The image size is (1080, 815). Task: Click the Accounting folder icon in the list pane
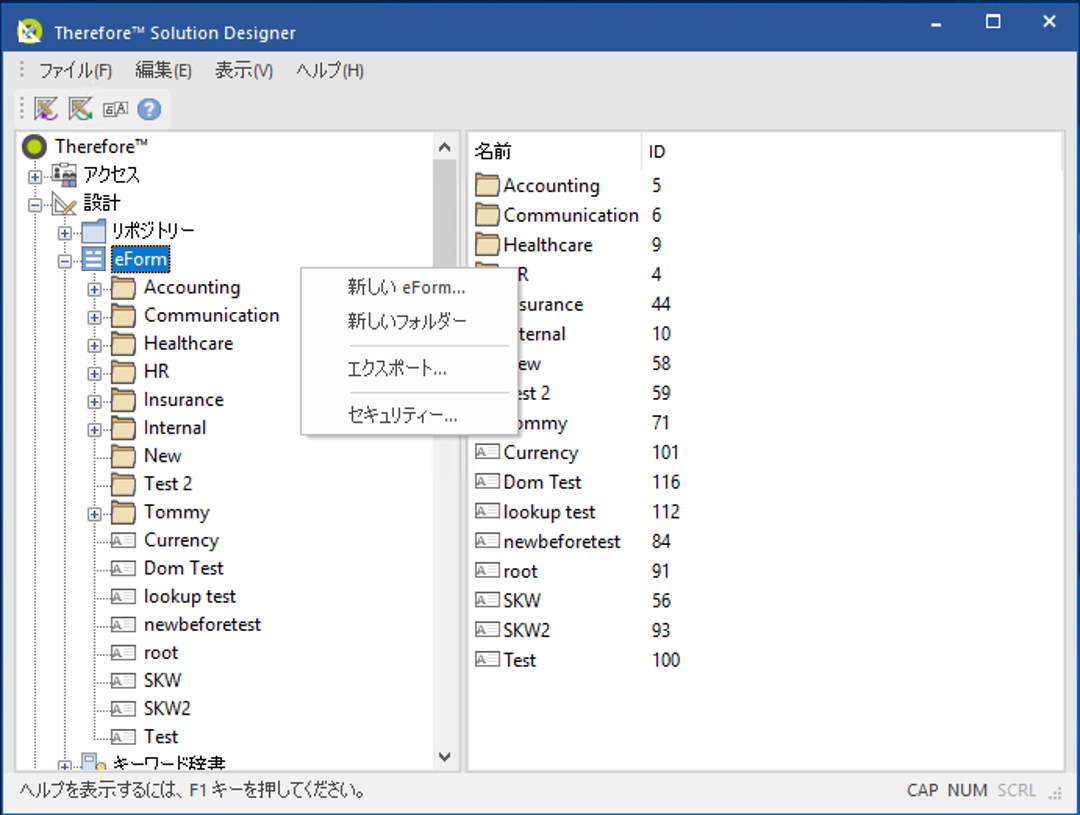[x=487, y=185]
